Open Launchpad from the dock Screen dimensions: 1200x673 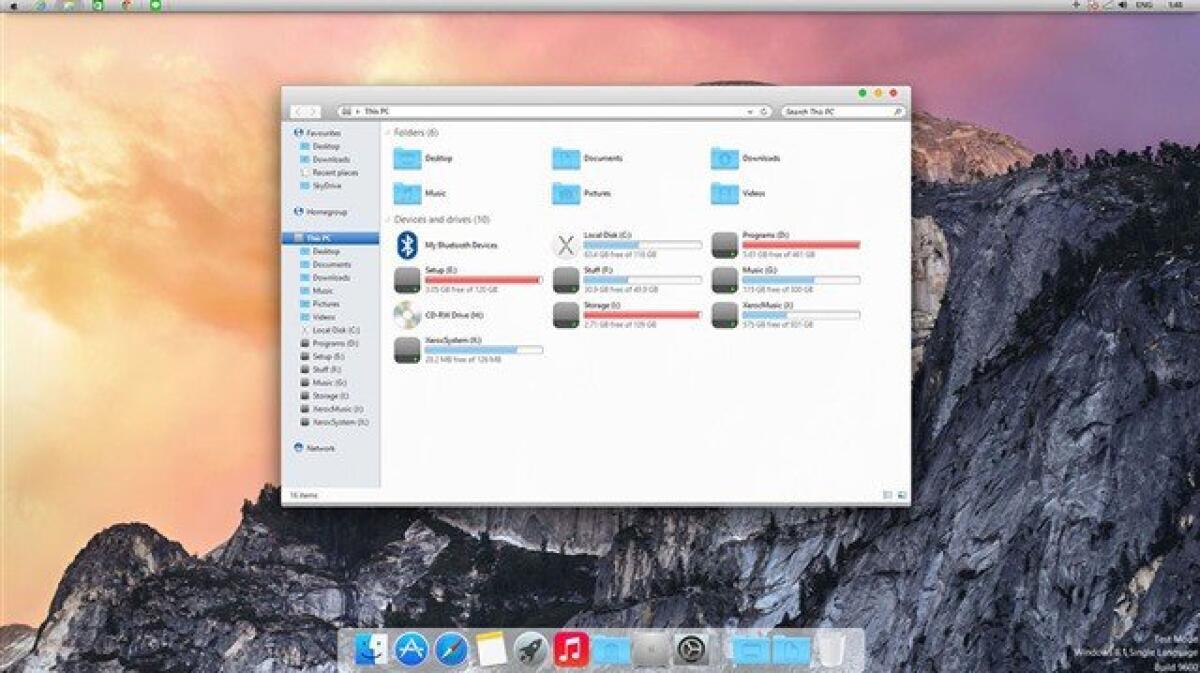click(x=528, y=650)
